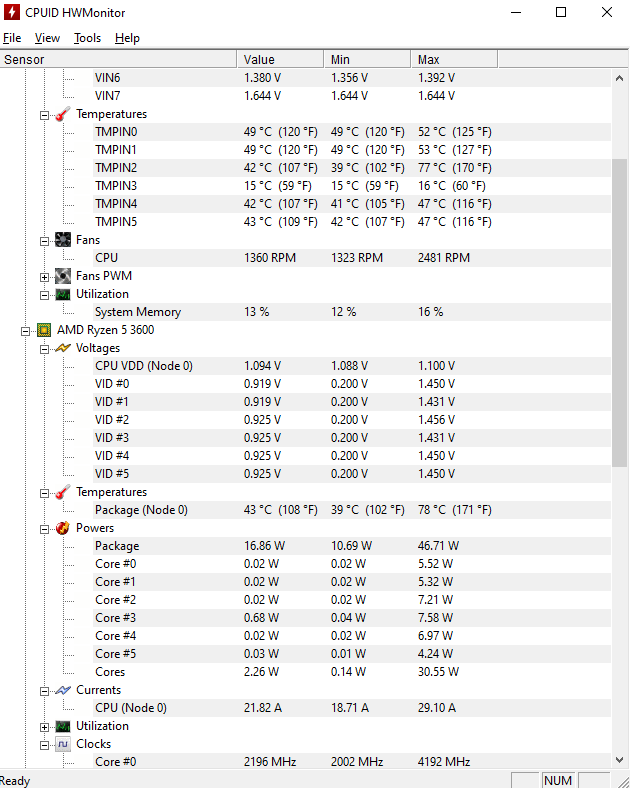Click the HWMonitor app icon in title bar
The width and height of the screenshot is (630, 788).
tap(12, 12)
